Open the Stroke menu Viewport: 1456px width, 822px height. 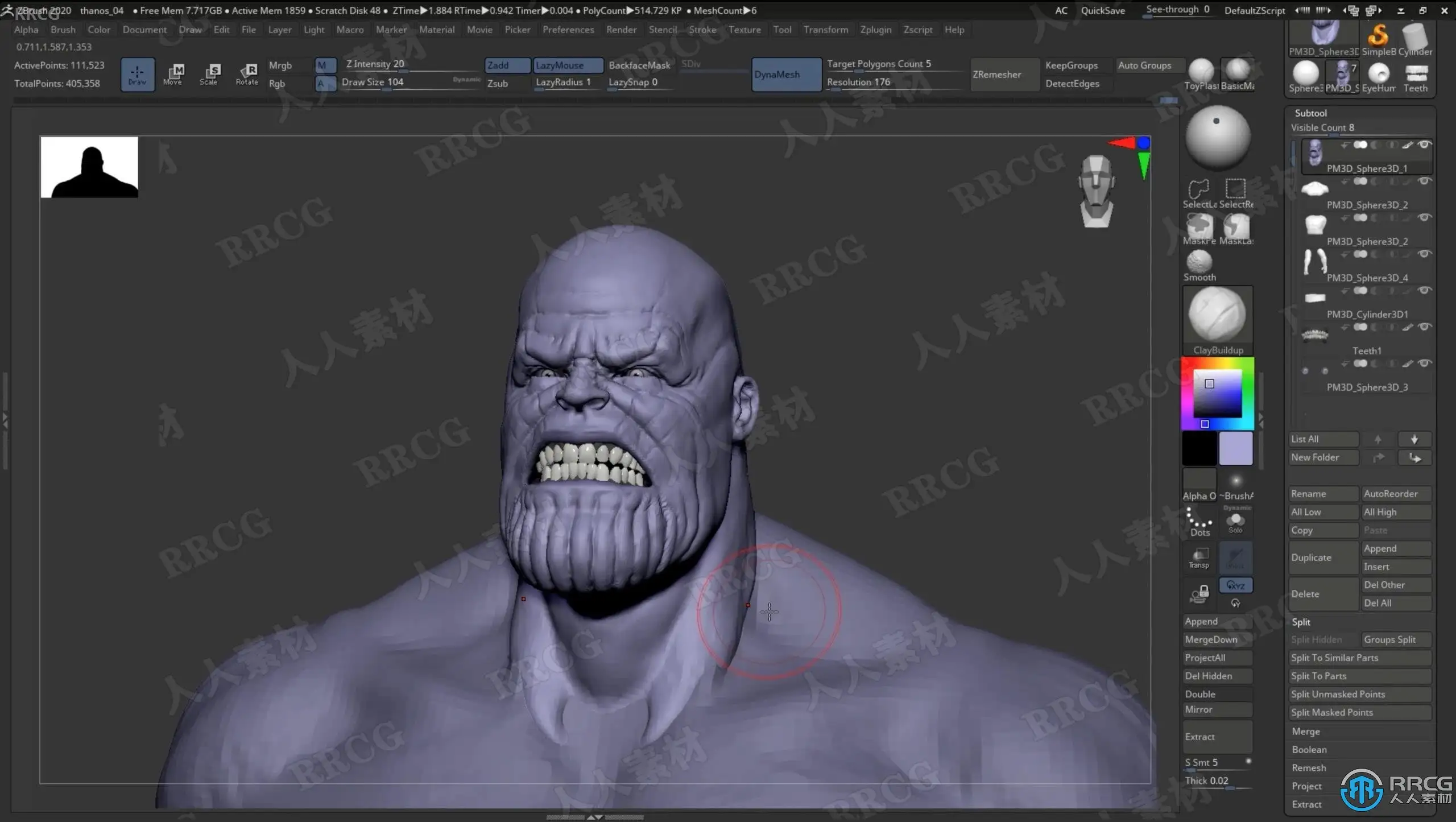[702, 30]
